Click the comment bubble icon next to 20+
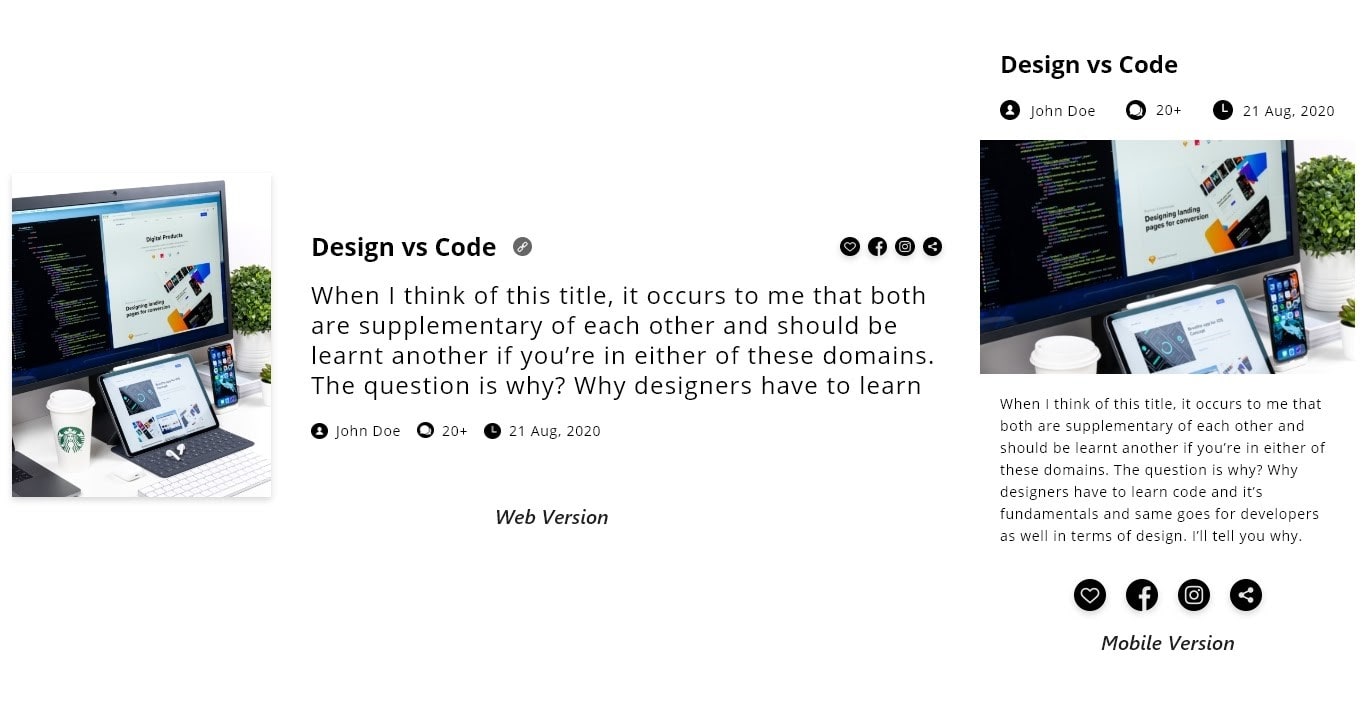This screenshot has height=702, width=1366. pos(427,430)
